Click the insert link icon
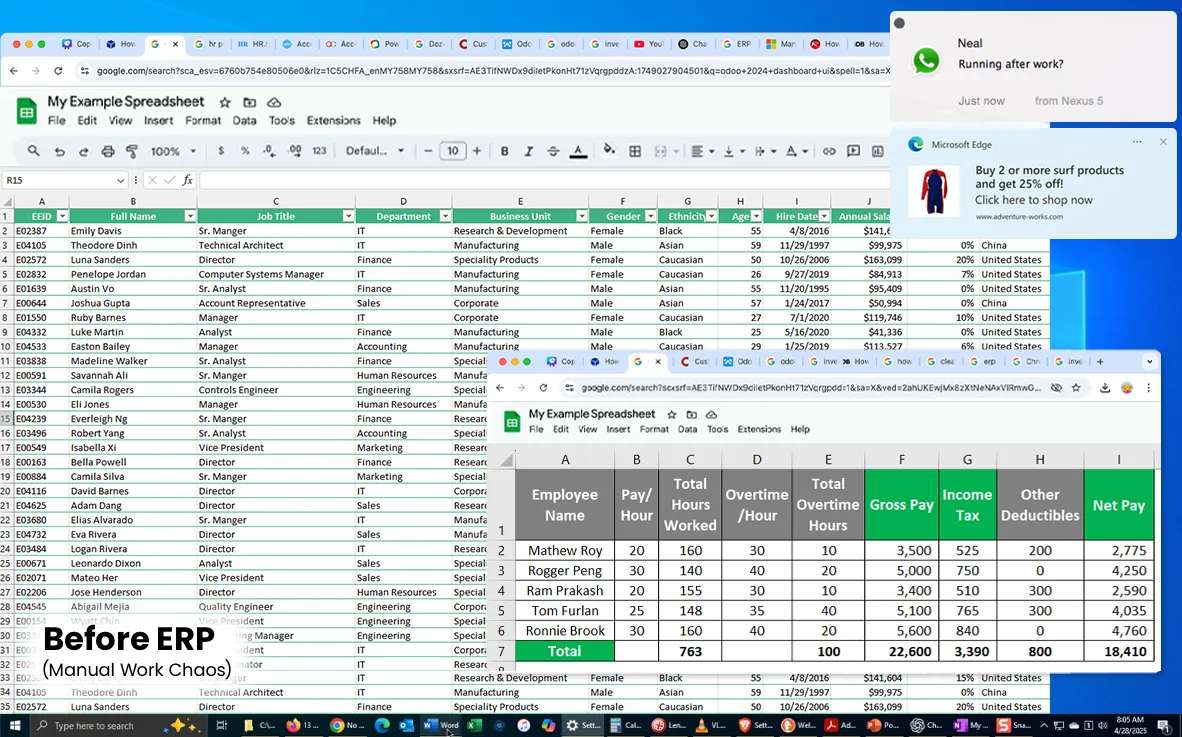This screenshot has height=737, width=1182. click(829, 151)
